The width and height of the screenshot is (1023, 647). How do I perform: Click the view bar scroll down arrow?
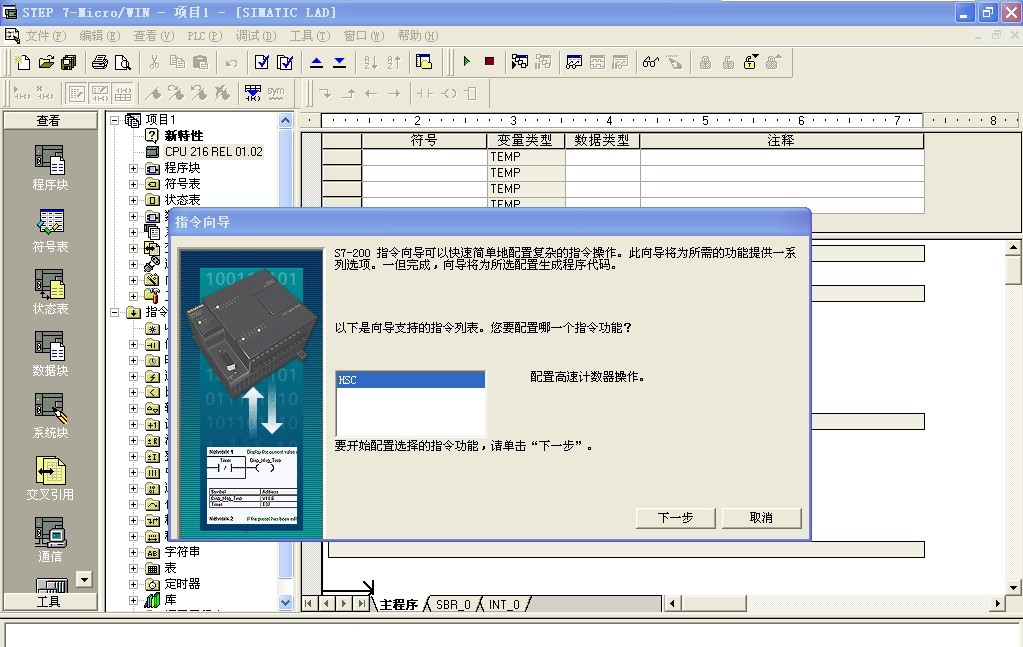(x=84, y=579)
